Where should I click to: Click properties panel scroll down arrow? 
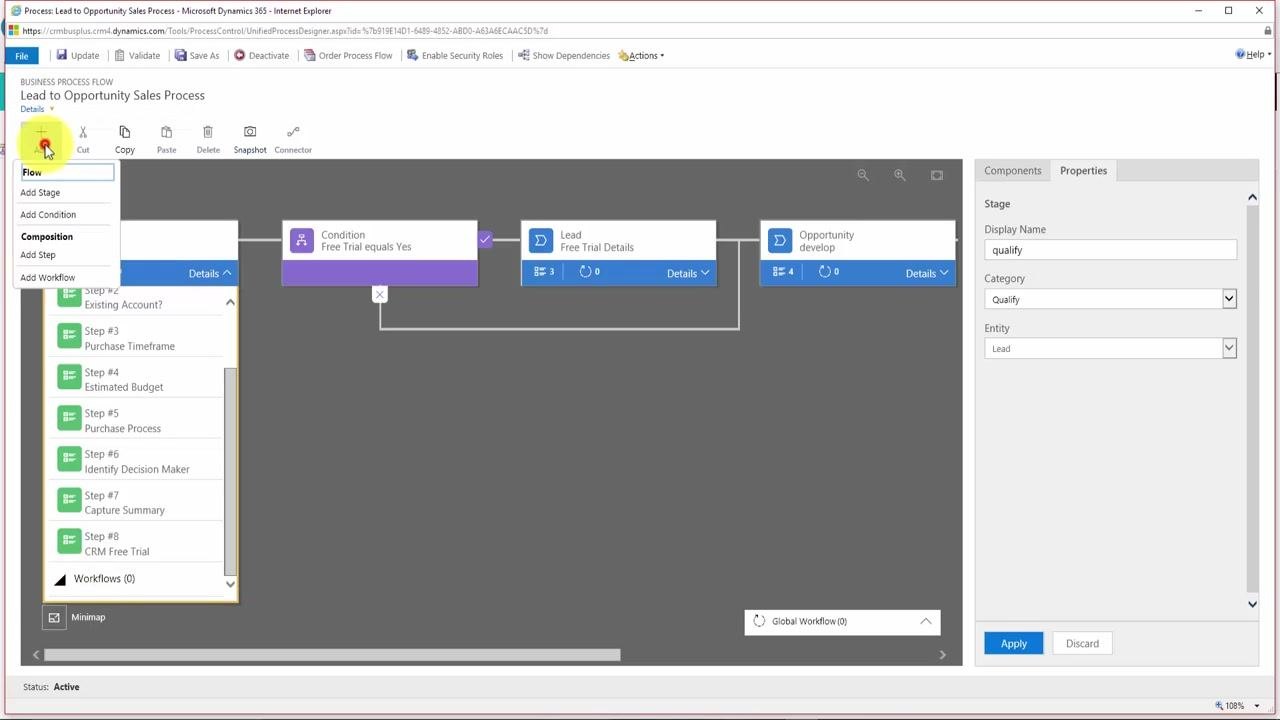click(1252, 603)
